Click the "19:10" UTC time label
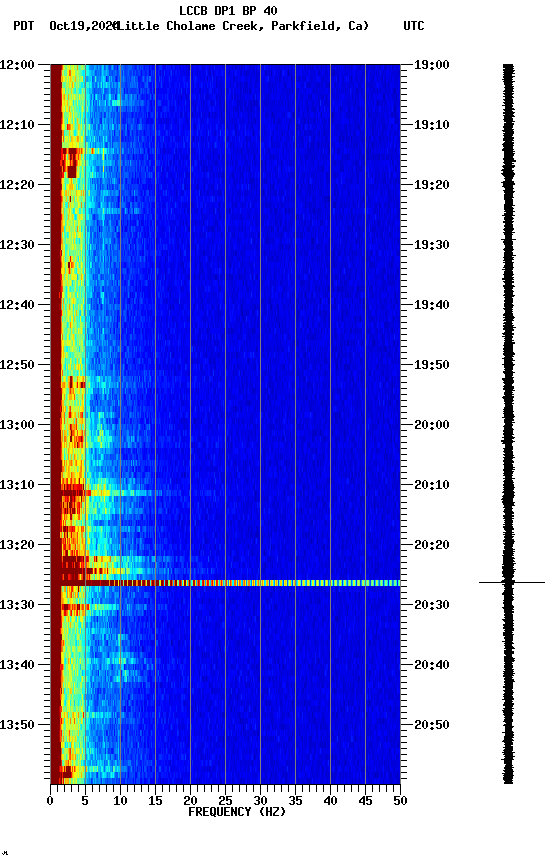 pos(432,125)
